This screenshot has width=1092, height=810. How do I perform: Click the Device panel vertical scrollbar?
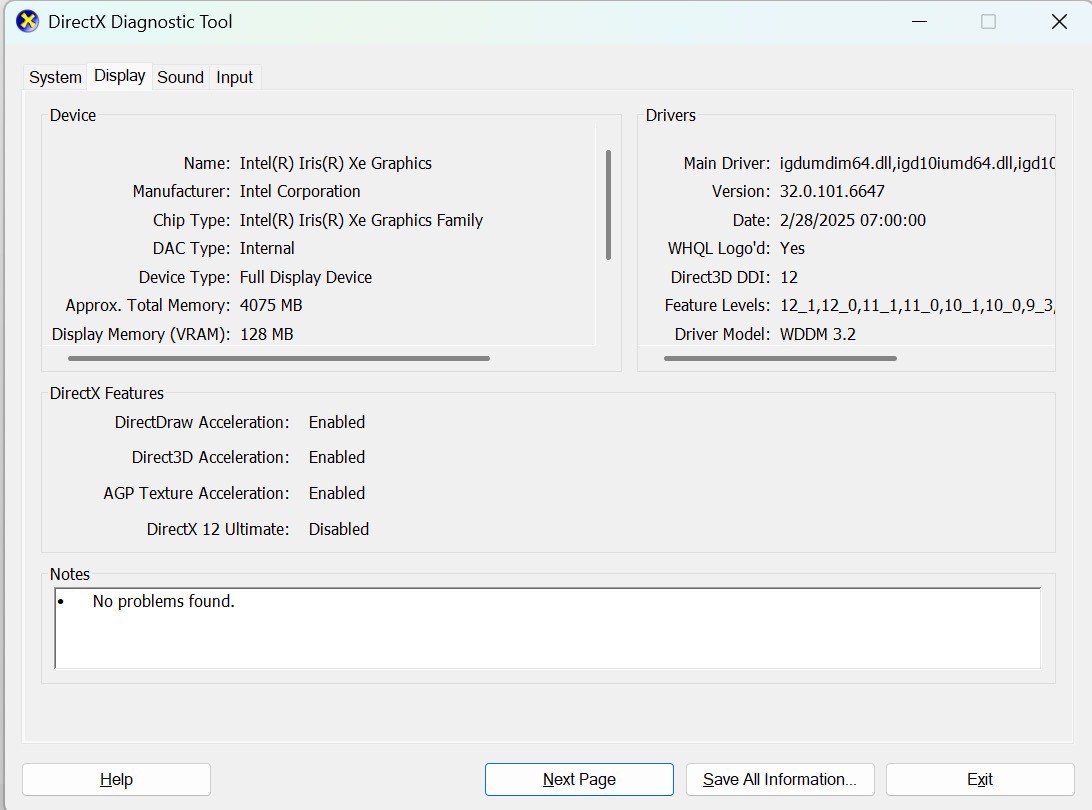(x=608, y=205)
